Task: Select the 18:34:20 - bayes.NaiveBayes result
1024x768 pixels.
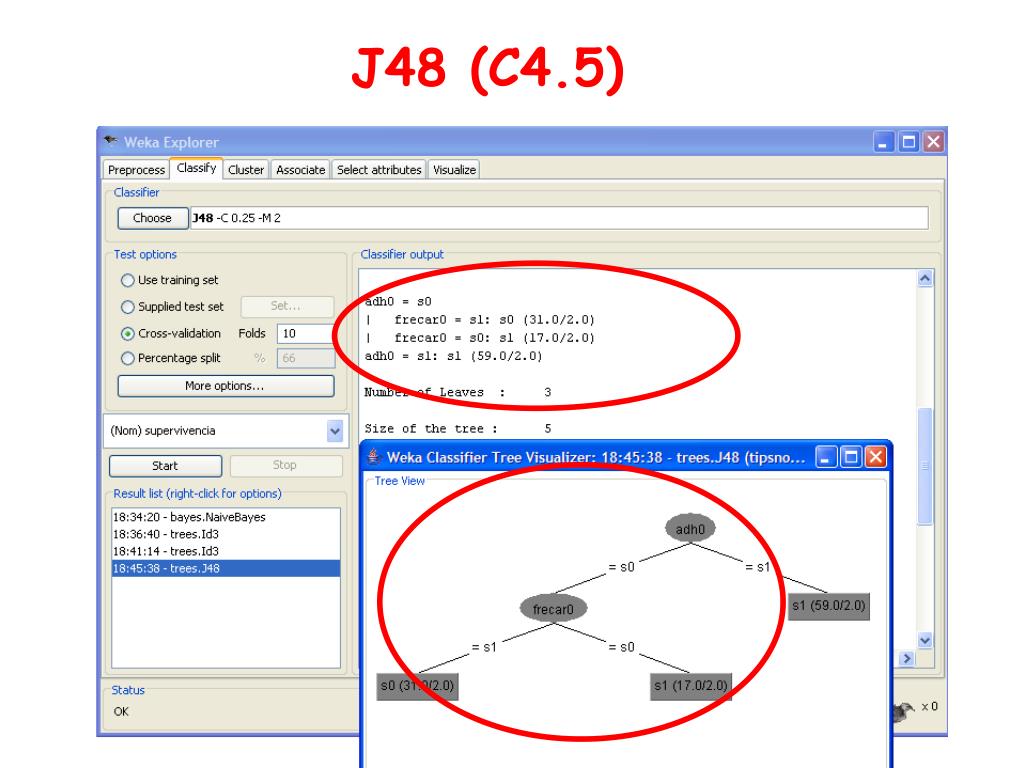Action: pyautogui.click(x=226, y=517)
